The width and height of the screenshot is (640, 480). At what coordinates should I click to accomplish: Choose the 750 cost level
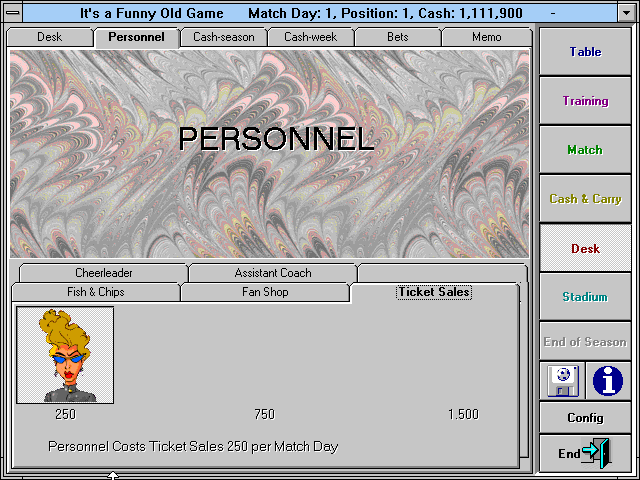[264, 415]
